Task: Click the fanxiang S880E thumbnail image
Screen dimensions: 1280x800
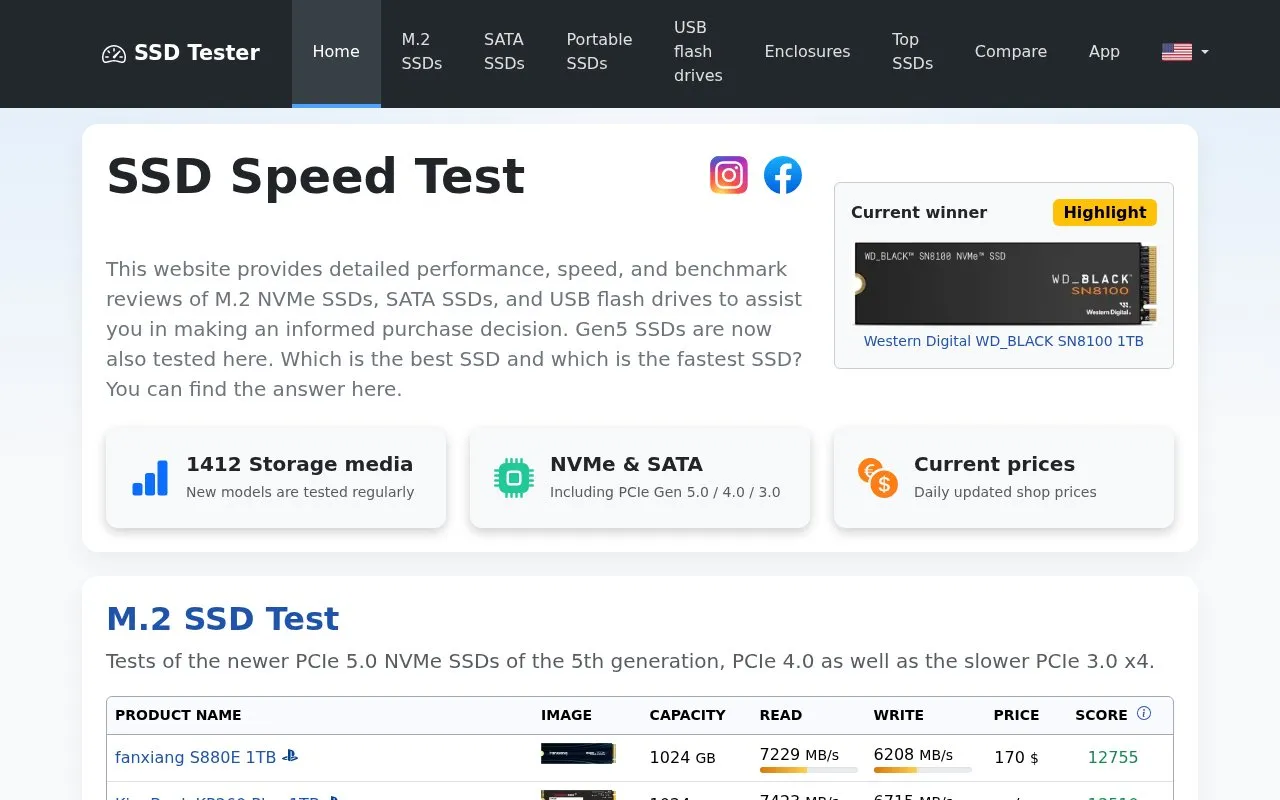Action: pyautogui.click(x=578, y=753)
